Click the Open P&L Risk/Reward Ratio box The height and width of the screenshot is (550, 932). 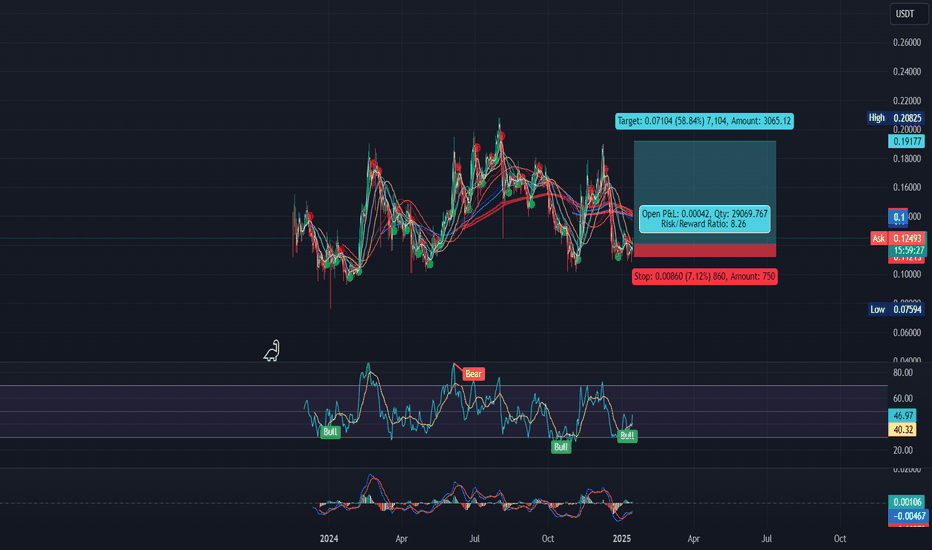pyautogui.click(x=704, y=219)
